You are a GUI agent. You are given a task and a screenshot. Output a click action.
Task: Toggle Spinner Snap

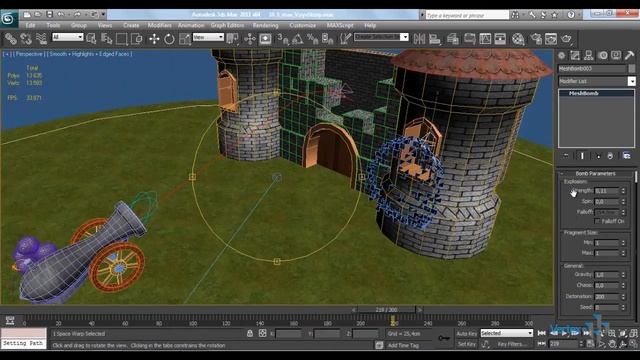[x=328, y=39]
